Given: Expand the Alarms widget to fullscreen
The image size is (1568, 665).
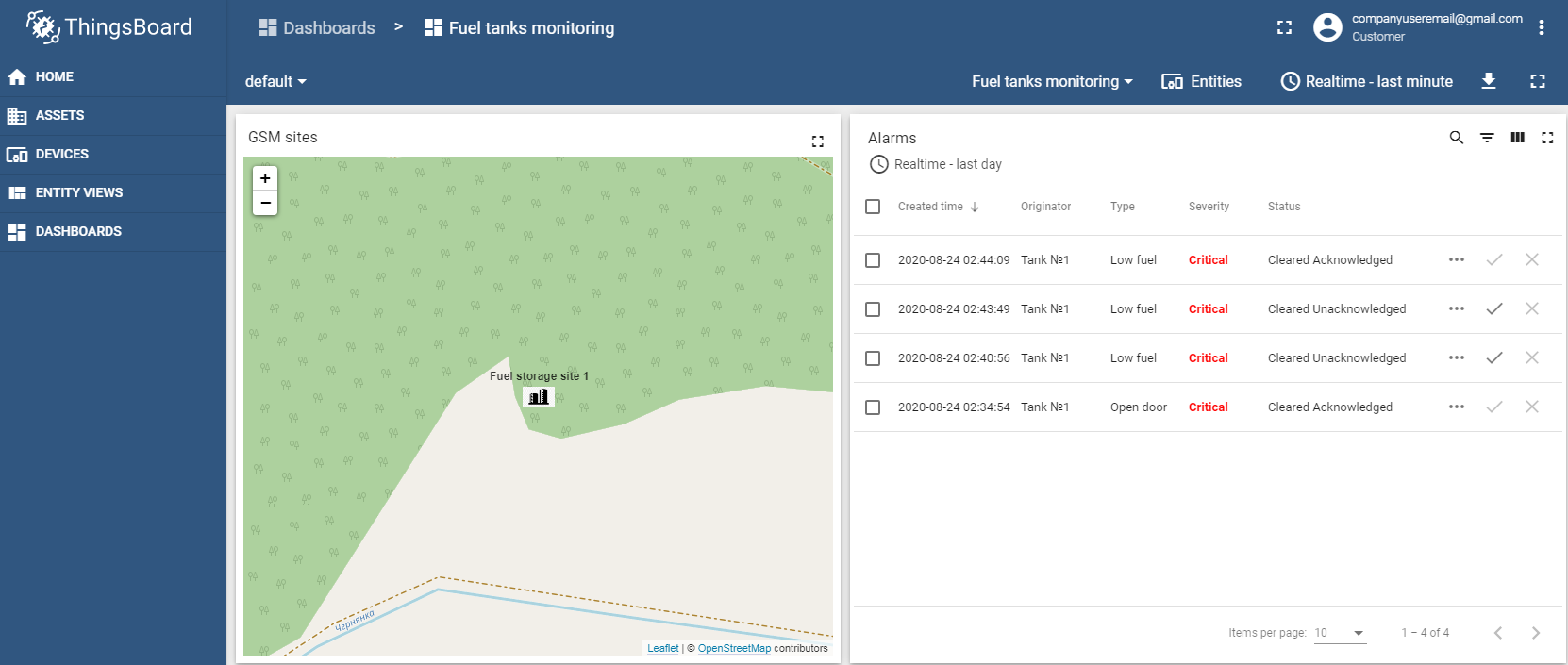Looking at the screenshot, I should [x=1547, y=138].
